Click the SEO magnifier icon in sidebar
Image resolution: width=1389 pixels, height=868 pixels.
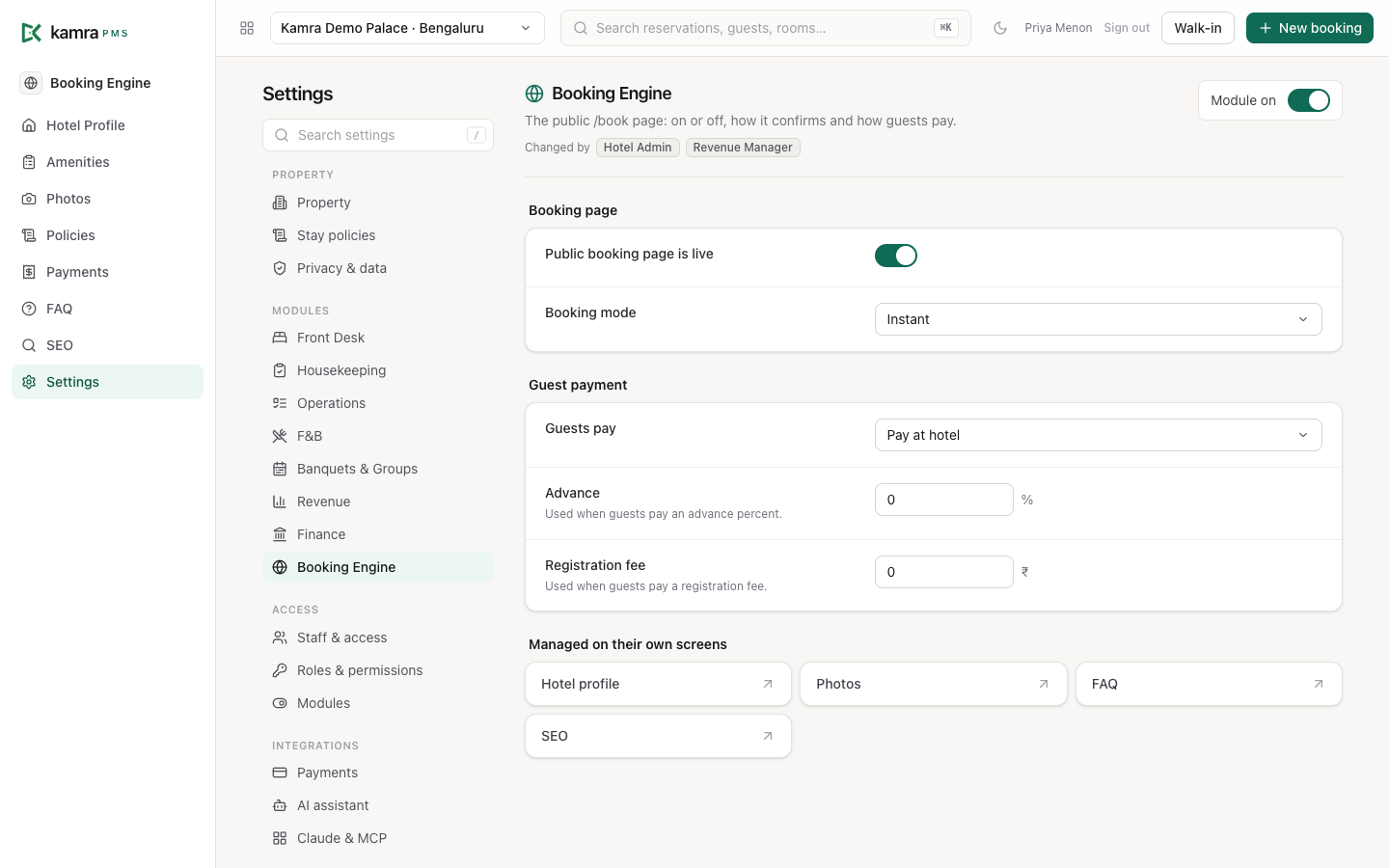[x=29, y=345]
